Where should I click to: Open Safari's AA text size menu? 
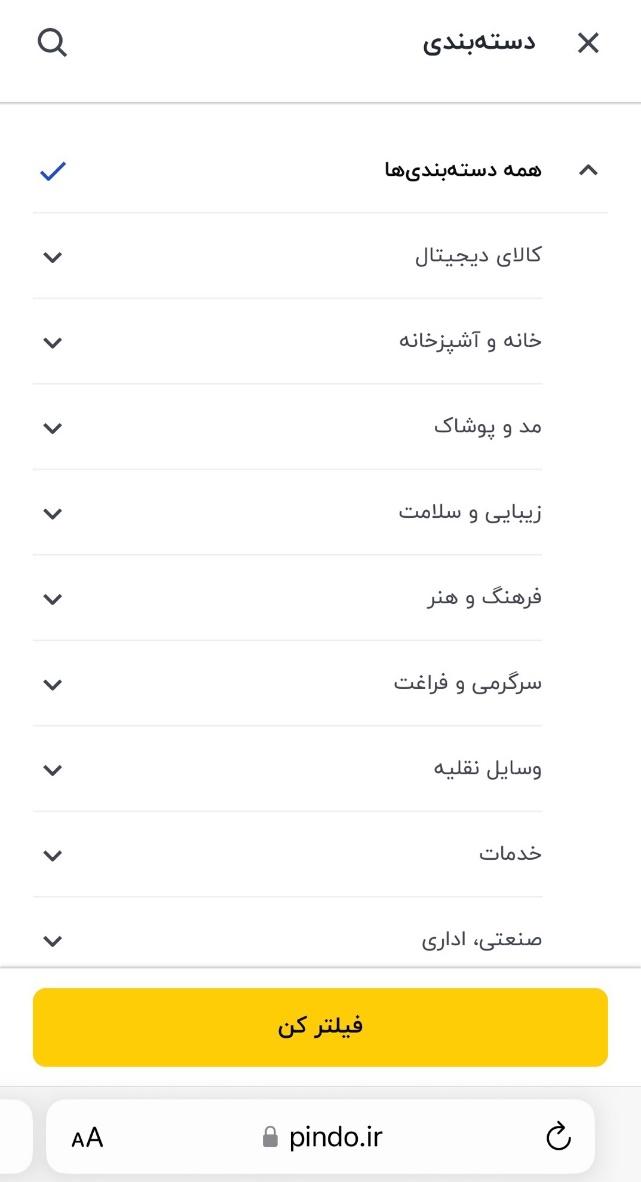point(85,1136)
